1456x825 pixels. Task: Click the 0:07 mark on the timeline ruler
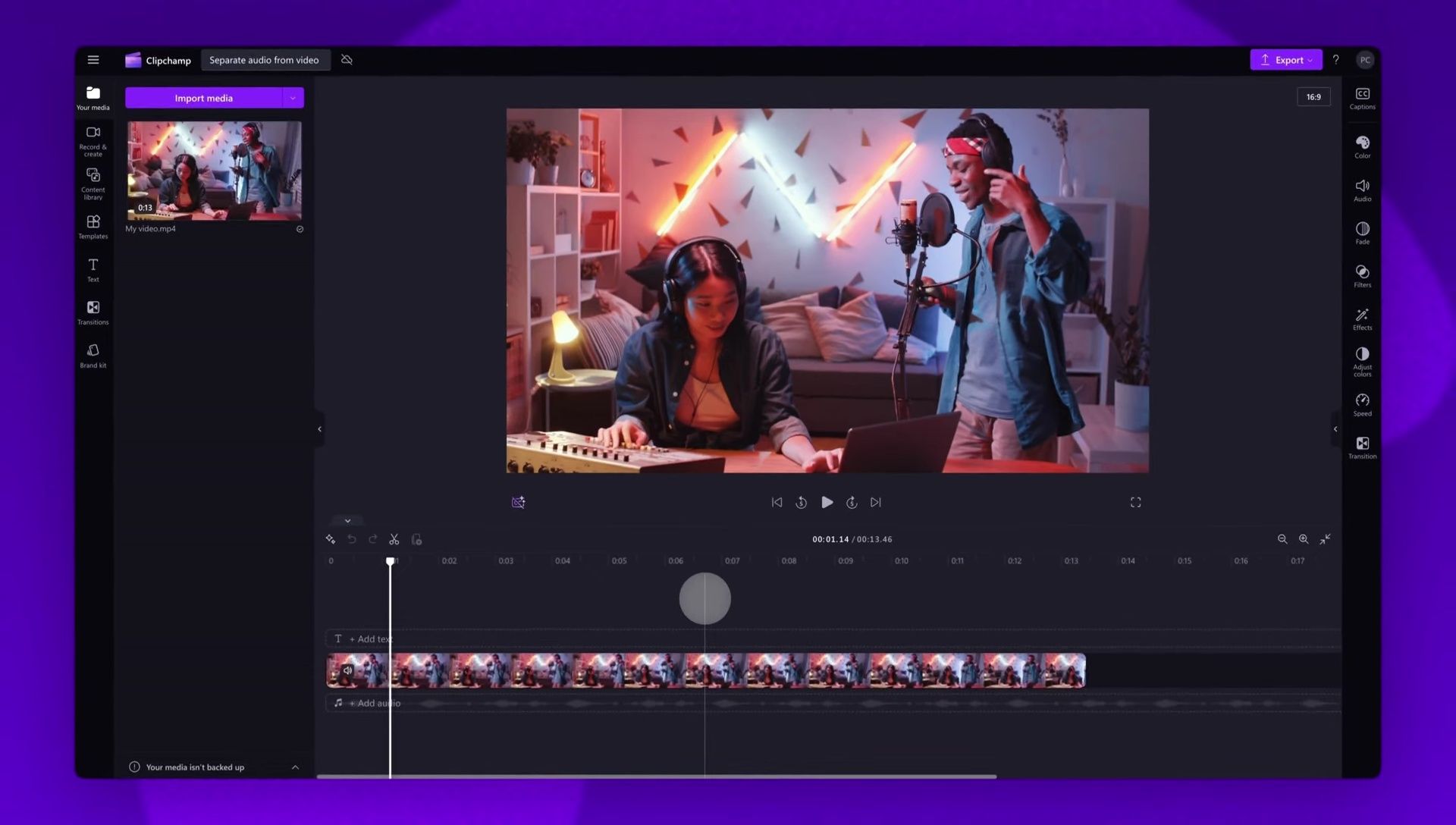732,561
